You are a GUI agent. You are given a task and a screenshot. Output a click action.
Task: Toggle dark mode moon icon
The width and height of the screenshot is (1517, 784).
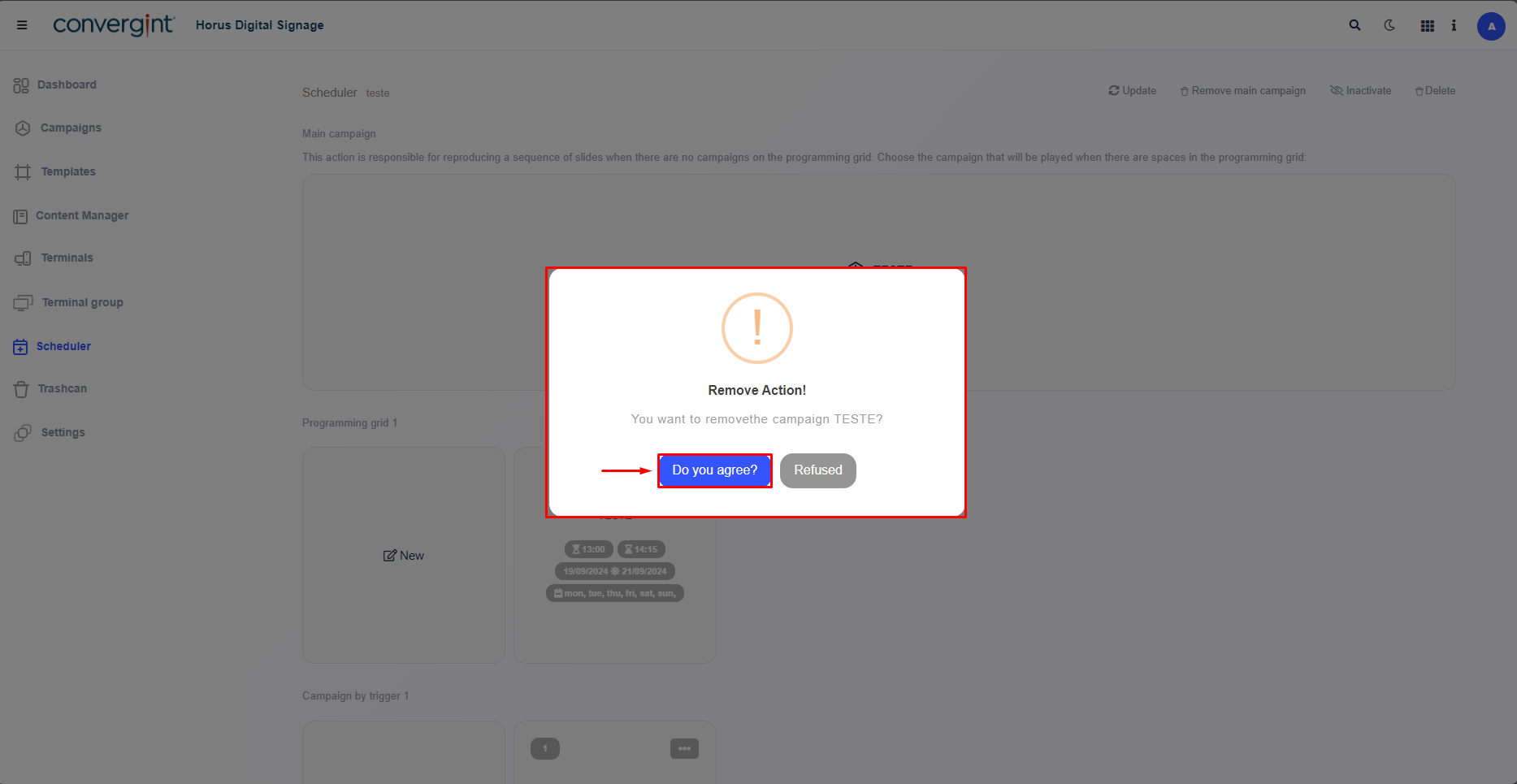point(1389,25)
